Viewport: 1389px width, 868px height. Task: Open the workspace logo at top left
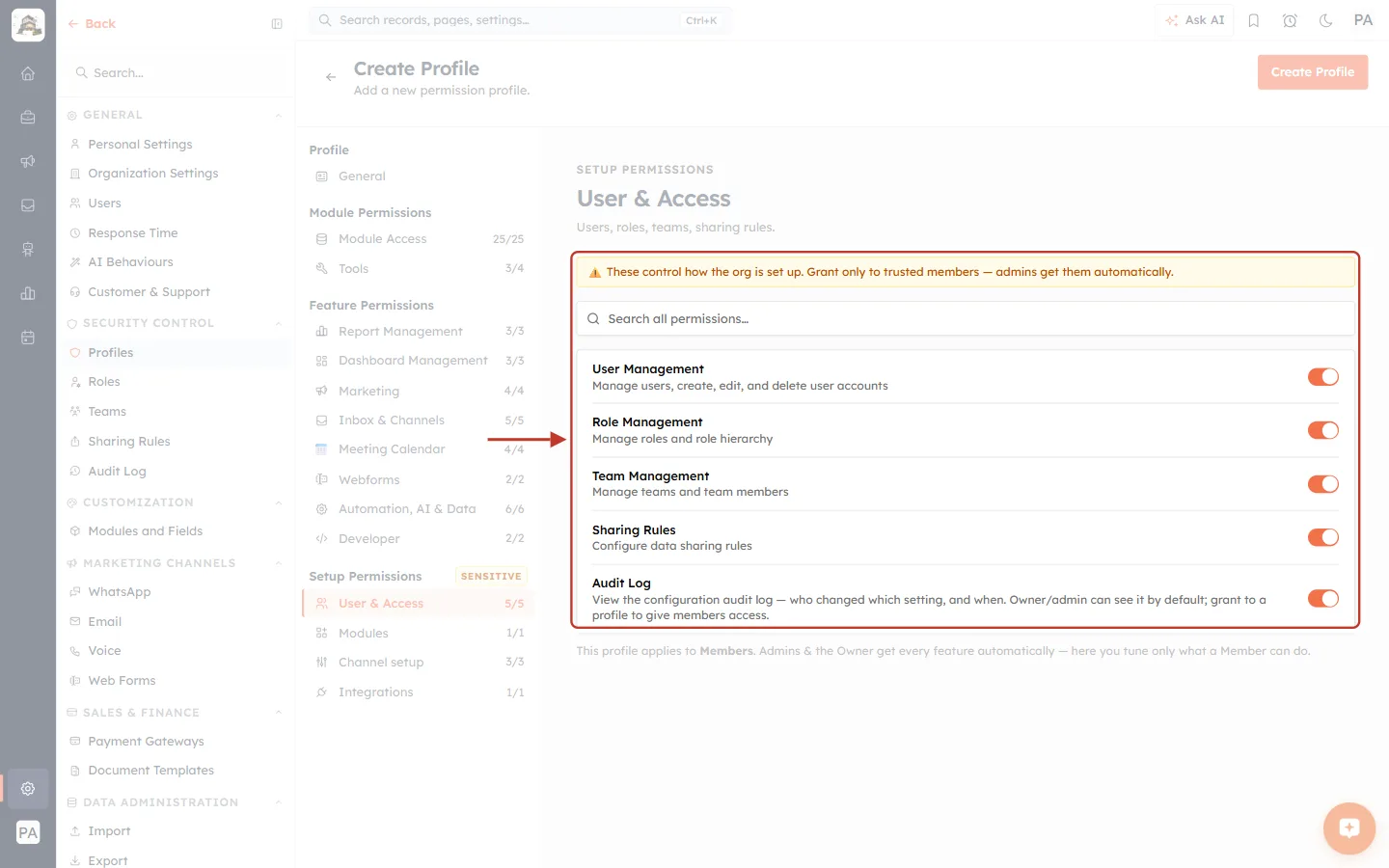pos(28,25)
